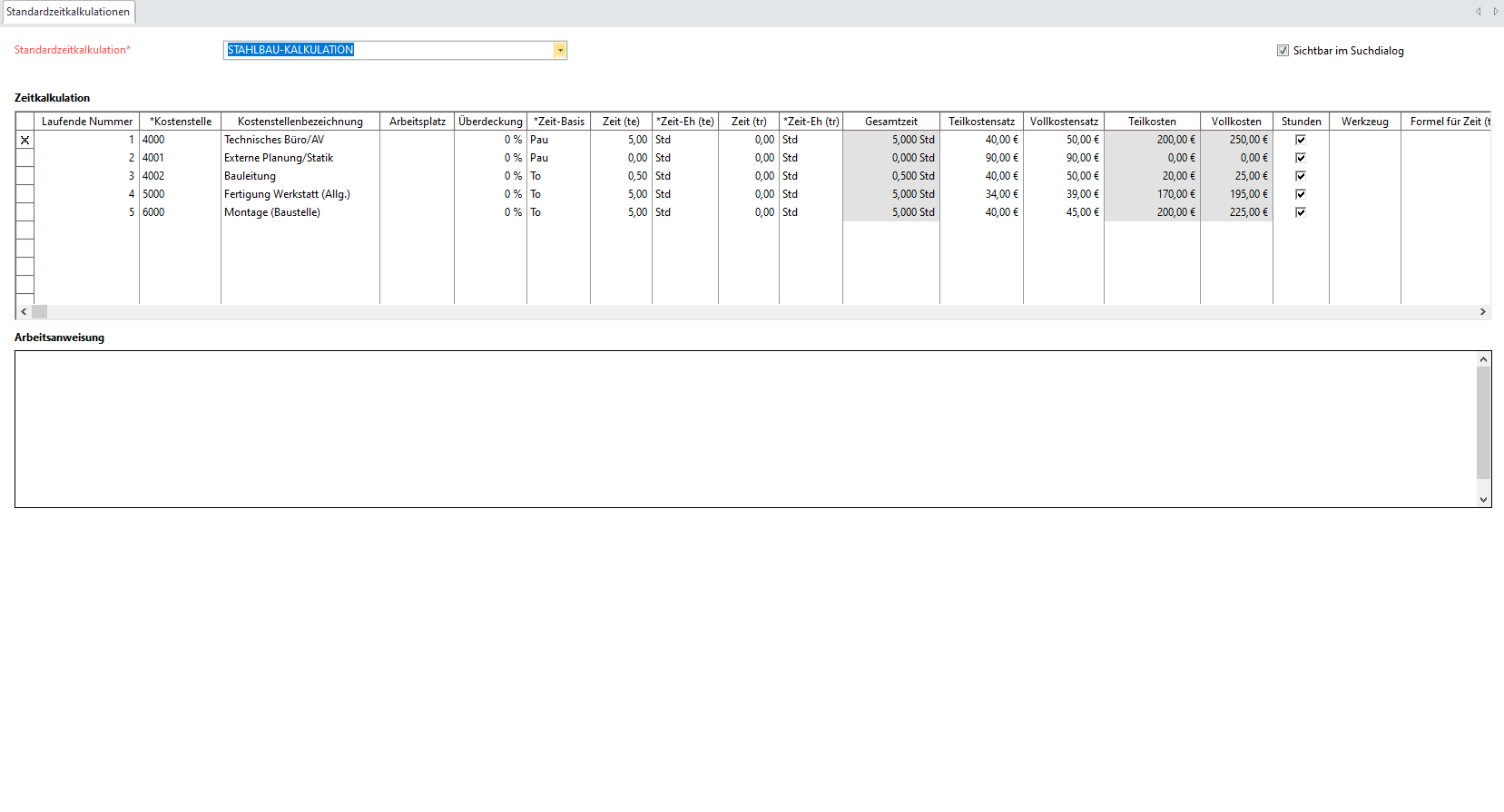Click Arbeitsanweisung scroll down arrow

(x=1483, y=499)
